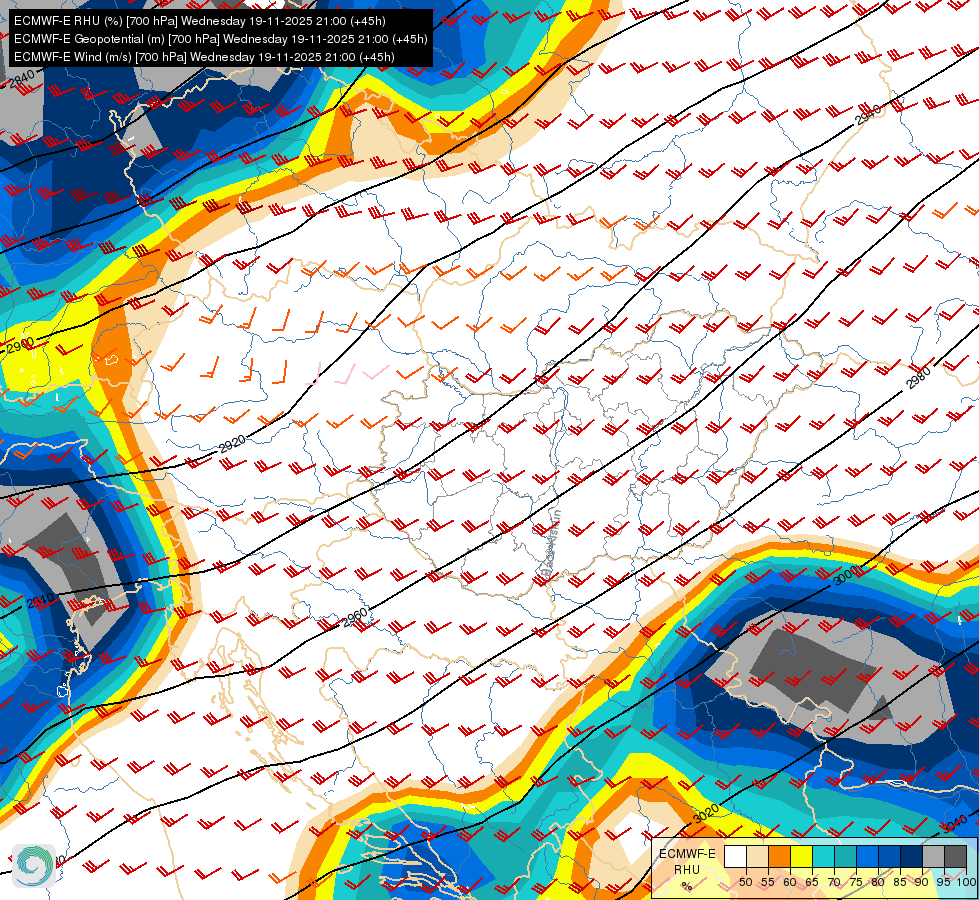
Task: Click the dark gray 95-100 legend swatch
Action: [955, 856]
